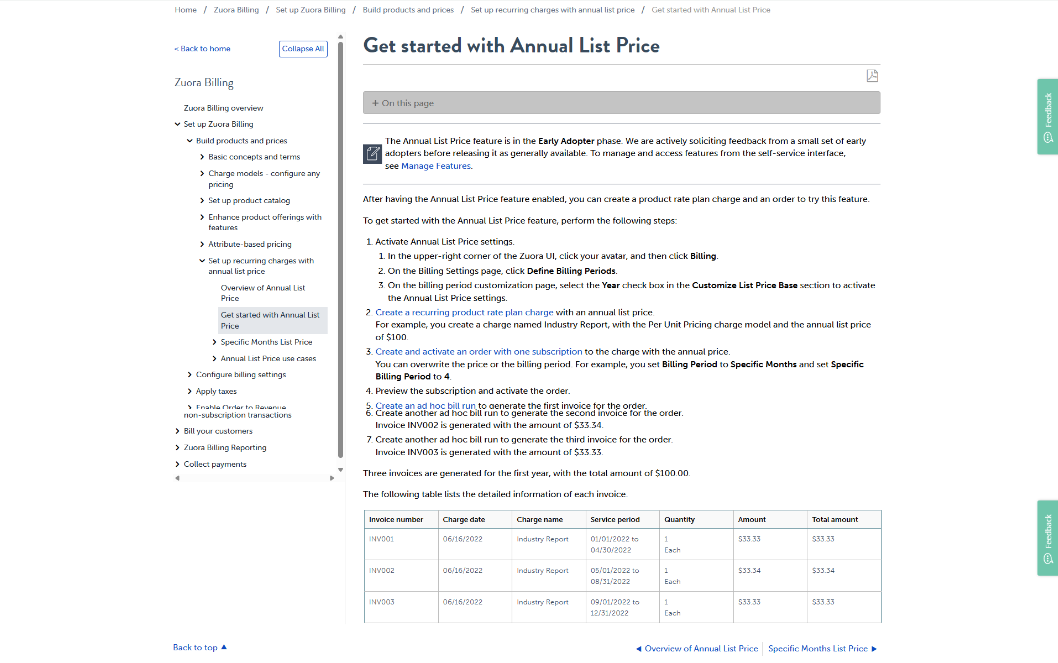Image resolution: width=1058 pixels, height=663 pixels.
Task: Expand Bill your customers chevron
Action: pyautogui.click(x=177, y=431)
